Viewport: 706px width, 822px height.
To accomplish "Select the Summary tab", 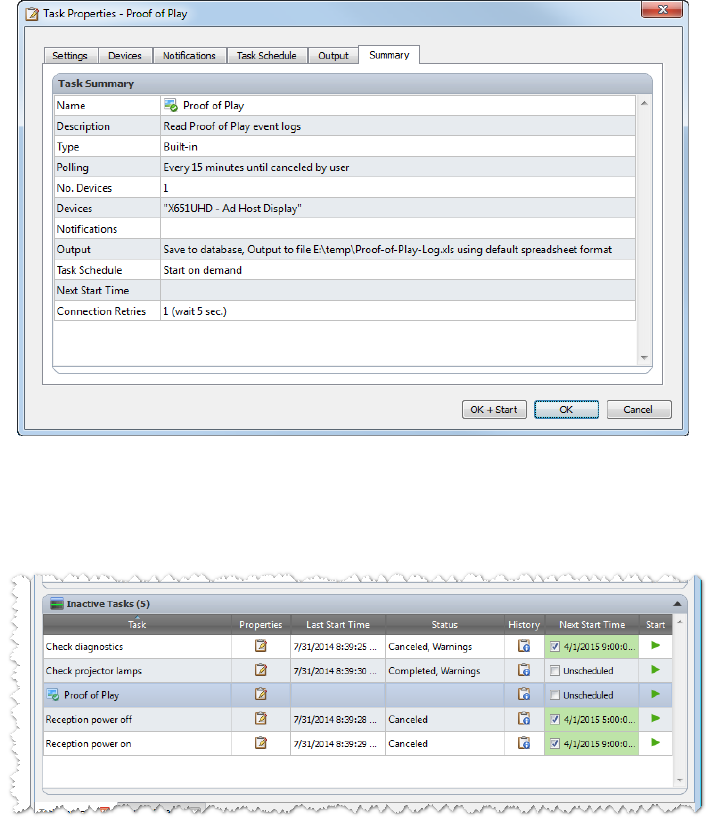I will [x=389, y=55].
